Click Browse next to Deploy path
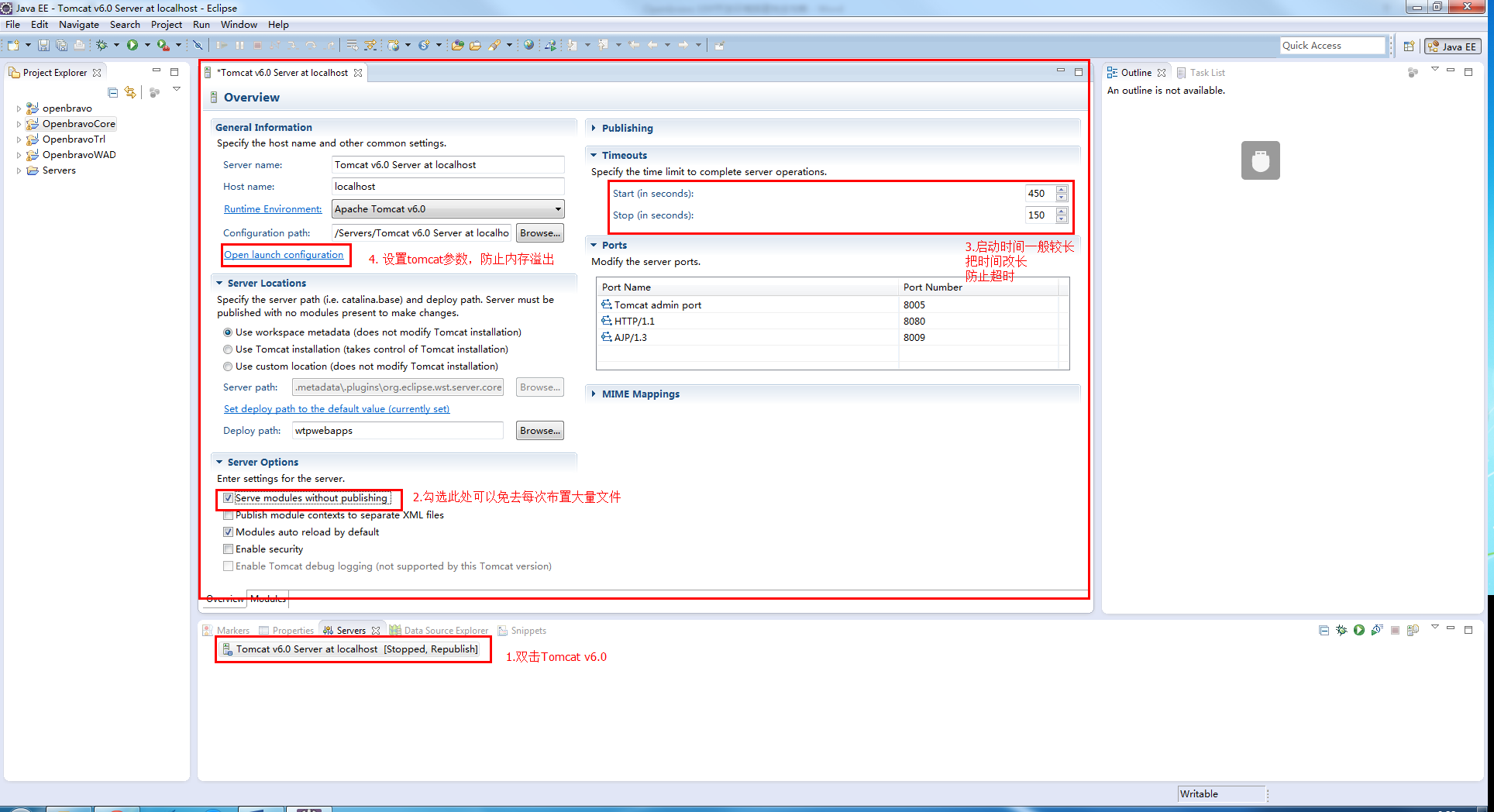This screenshot has height=812, width=1494. click(540, 431)
